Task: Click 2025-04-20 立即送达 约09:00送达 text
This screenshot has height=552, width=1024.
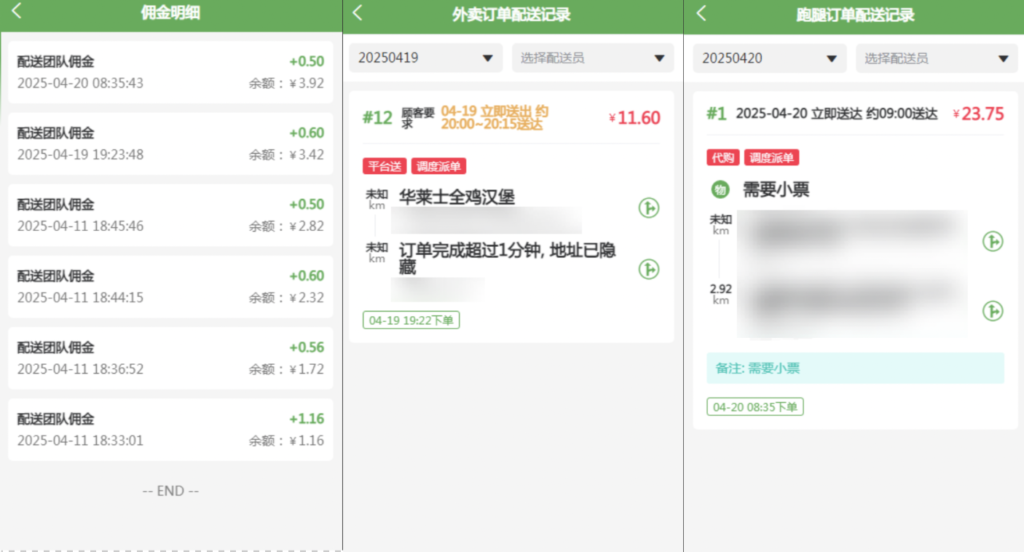Action: pyautogui.click(x=837, y=114)
